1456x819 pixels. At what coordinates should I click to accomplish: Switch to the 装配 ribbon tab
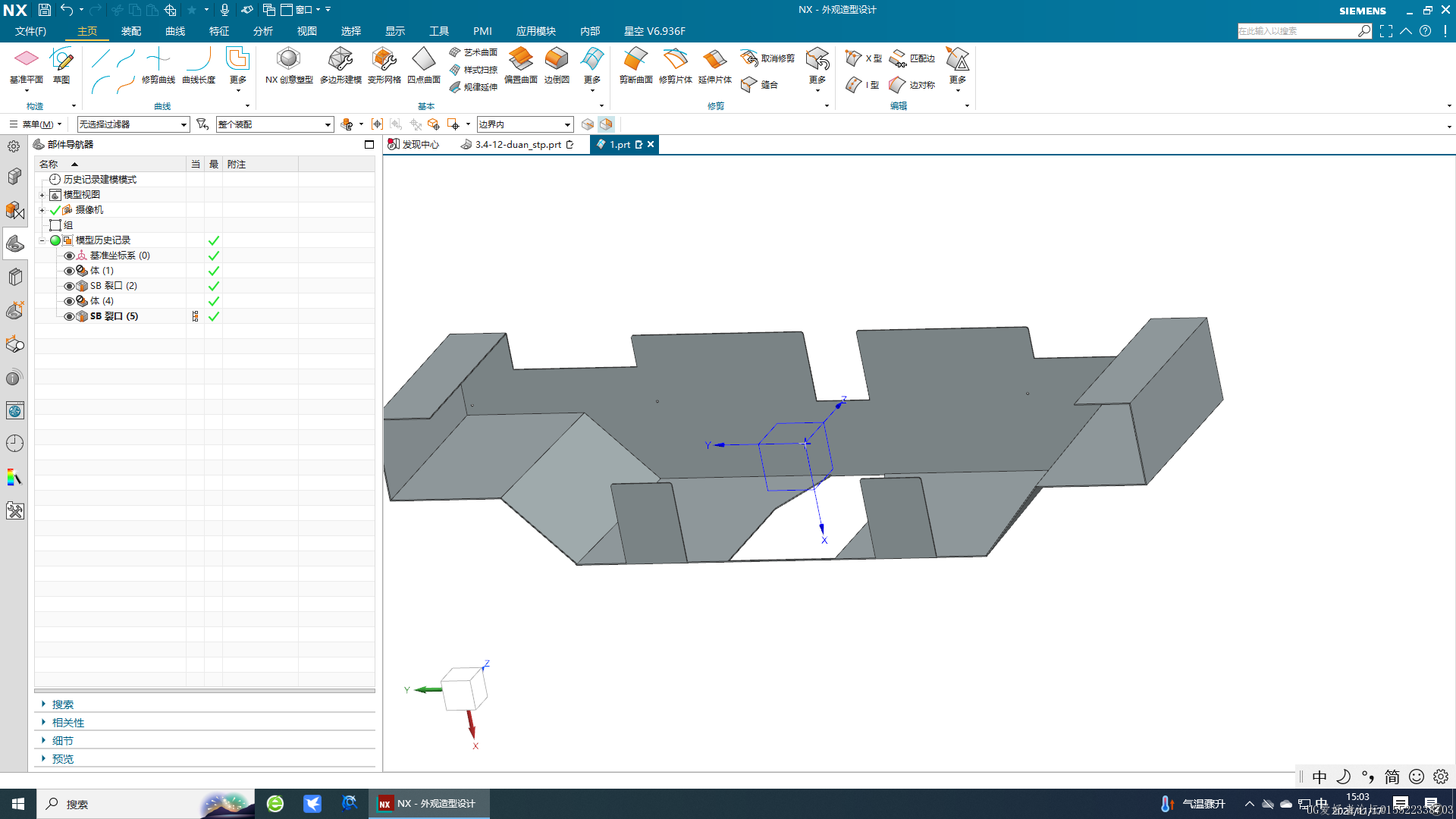(x=131, y=31)
